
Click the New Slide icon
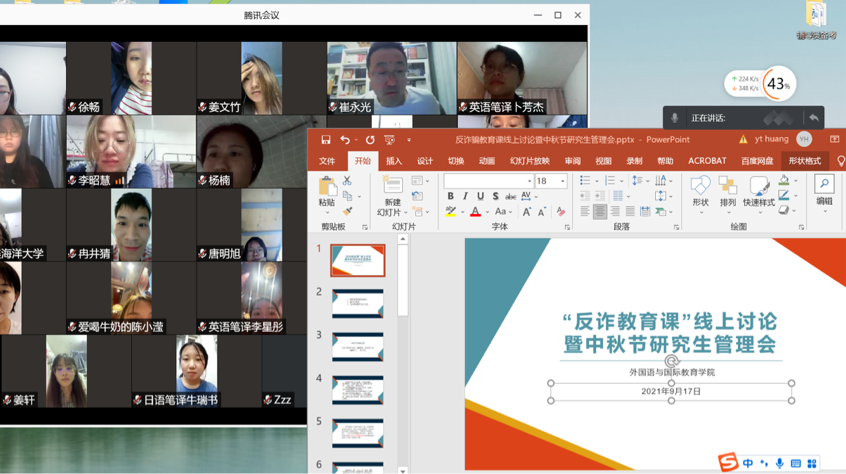(x=391, y=190)
